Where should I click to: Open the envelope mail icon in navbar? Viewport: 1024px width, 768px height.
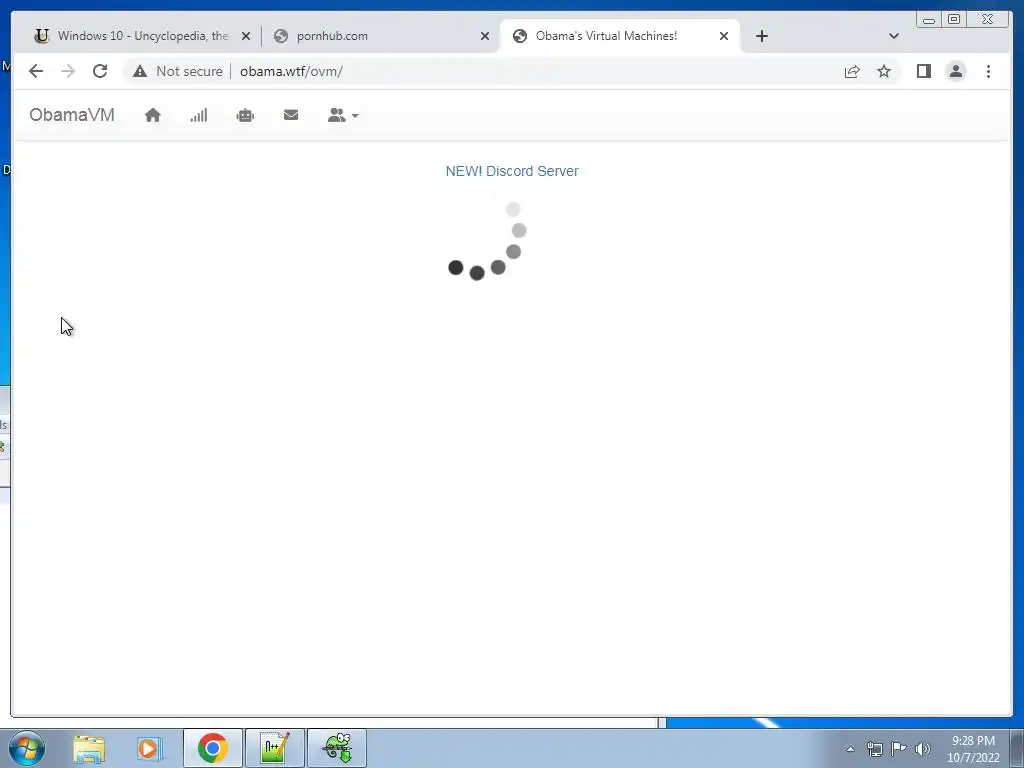[291, 115]
